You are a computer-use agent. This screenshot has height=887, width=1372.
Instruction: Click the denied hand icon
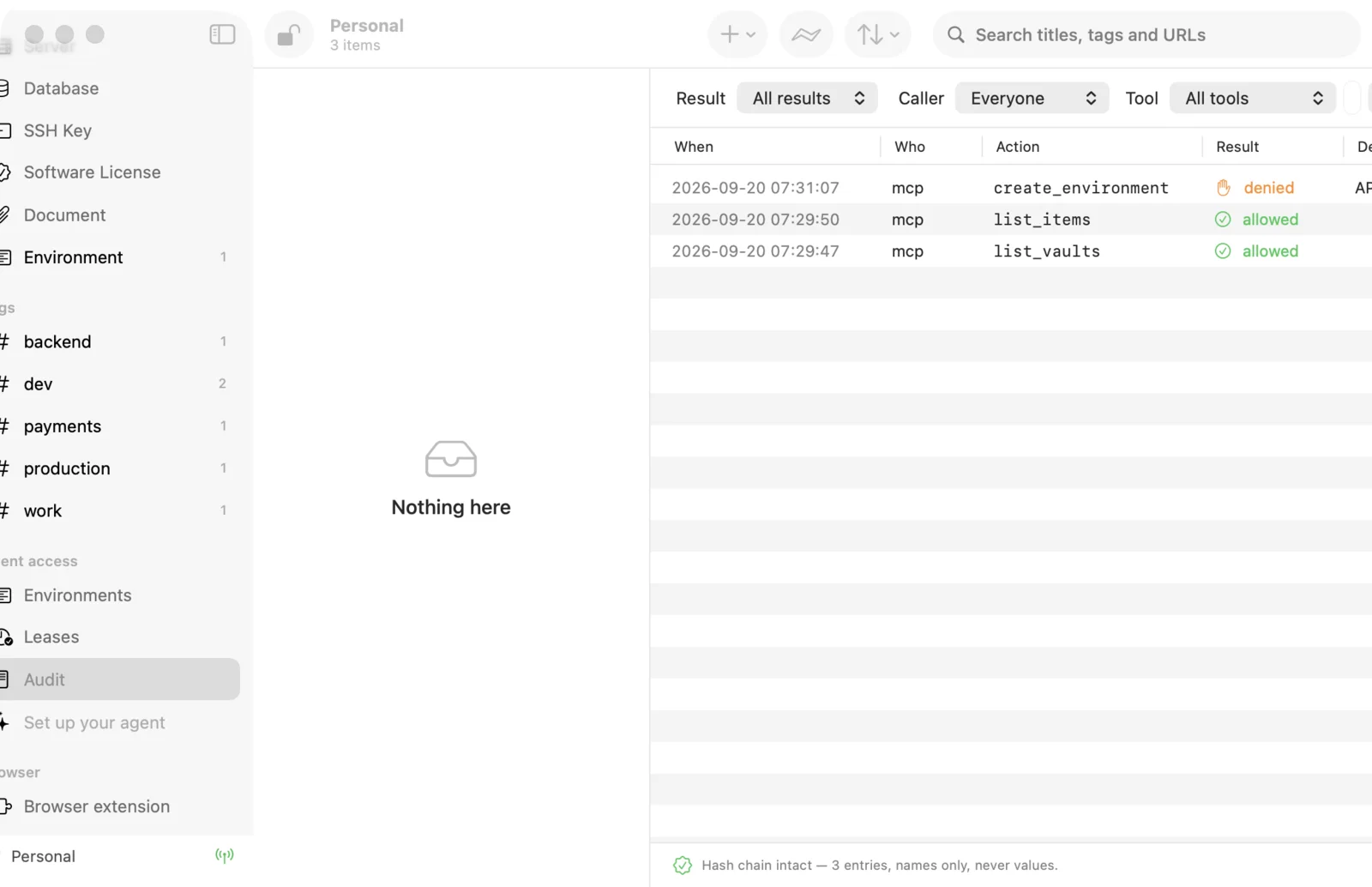(x=1224, y=188)
